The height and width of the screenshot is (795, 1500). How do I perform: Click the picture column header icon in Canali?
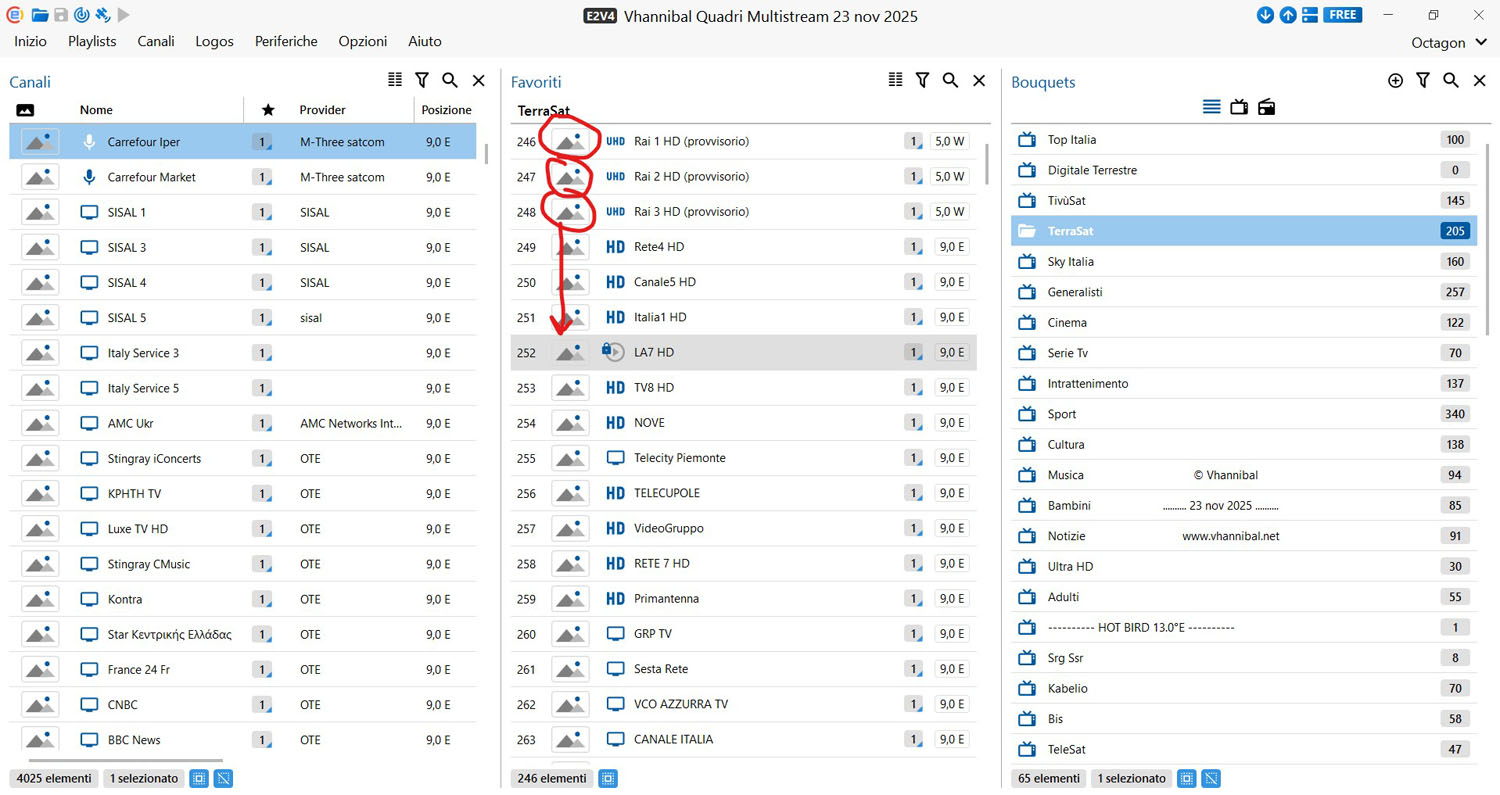[26, 110]
